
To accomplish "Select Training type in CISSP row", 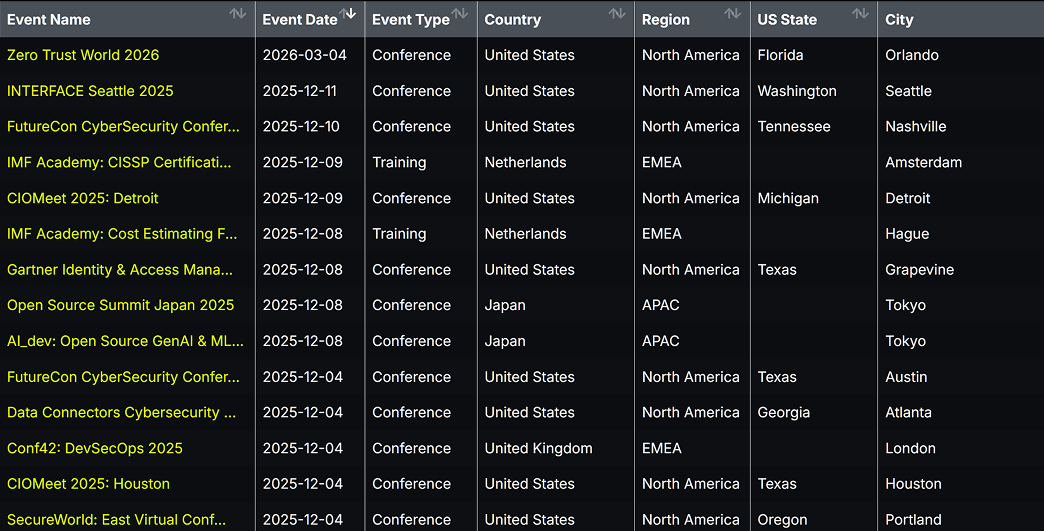I will (399, 162).
